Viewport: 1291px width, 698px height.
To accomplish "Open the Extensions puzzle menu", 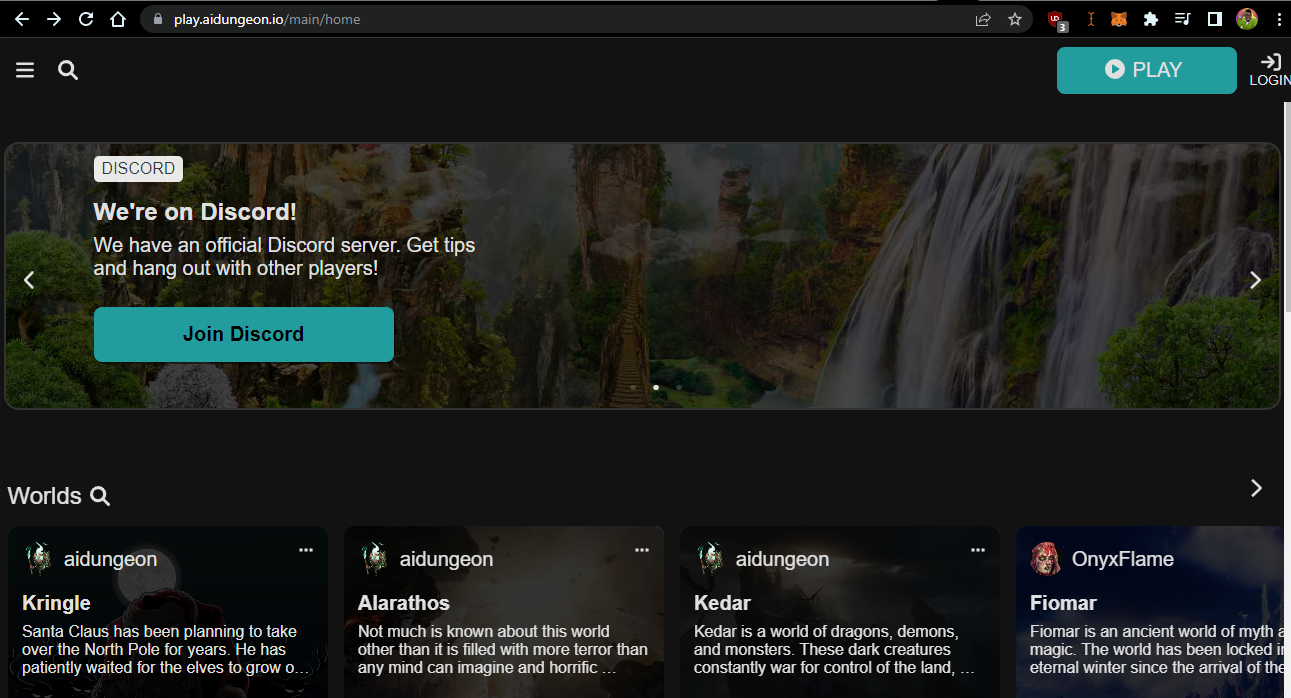I will click(x=1151, y=19).
